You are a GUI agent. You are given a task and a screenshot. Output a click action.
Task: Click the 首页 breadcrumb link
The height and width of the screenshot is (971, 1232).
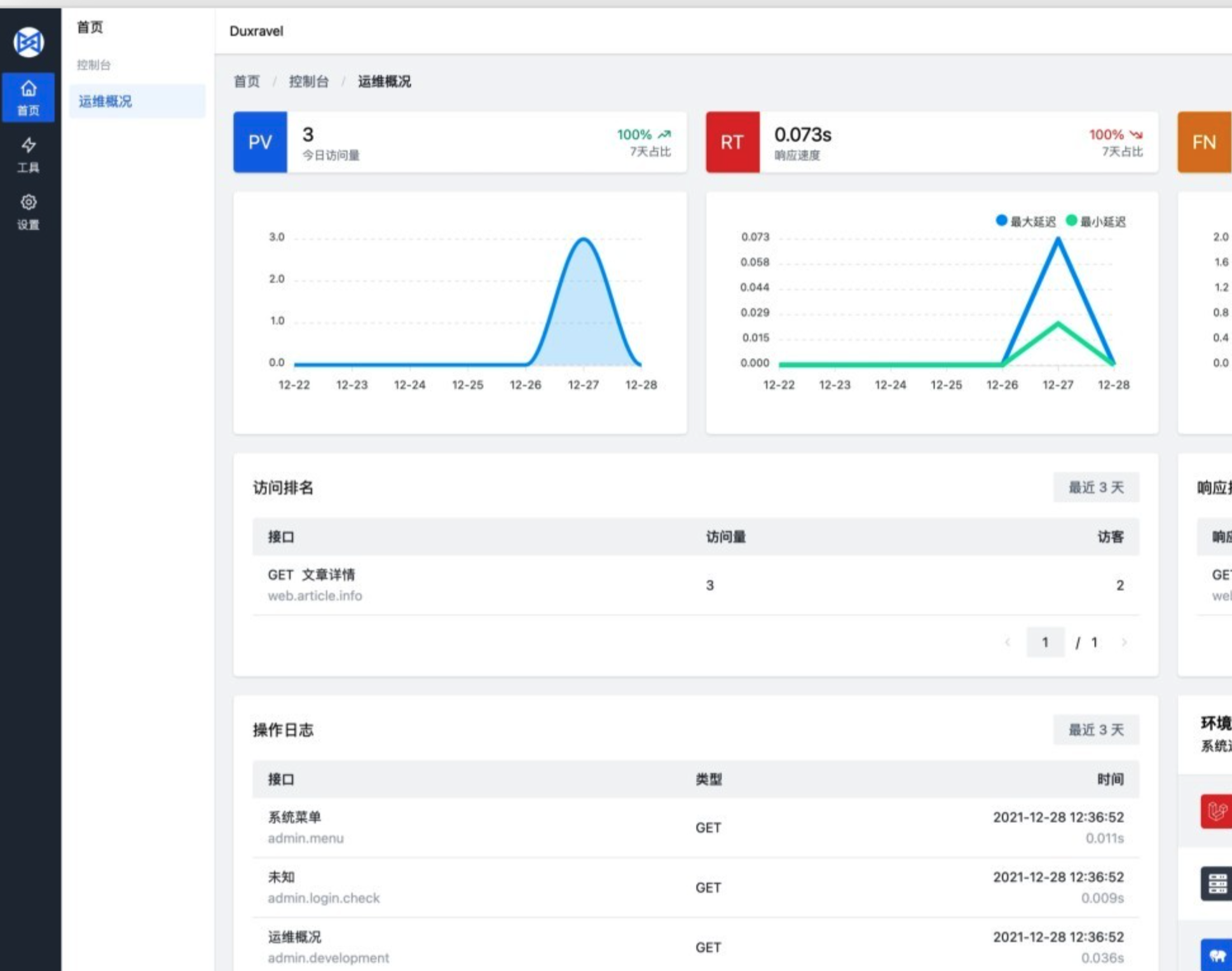coord(247,81)
